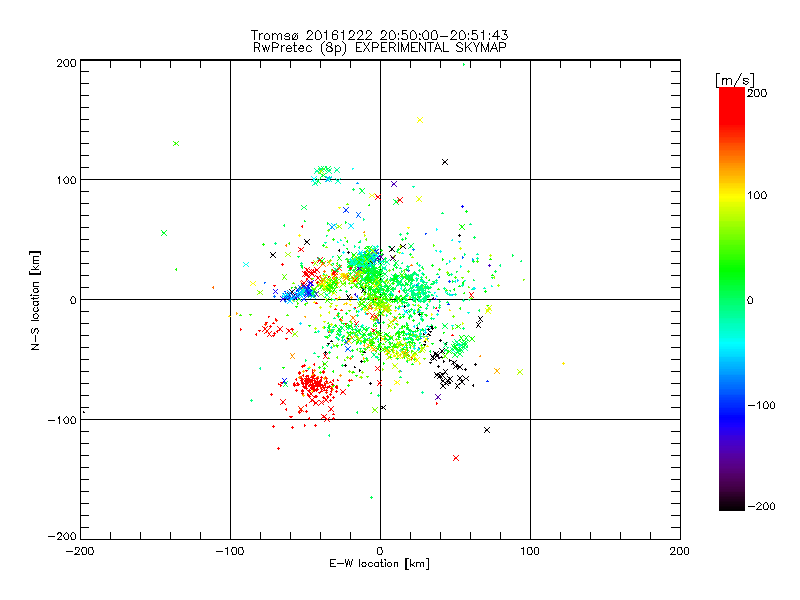Click the subtitle 'RwPretec (8p) EXPERIMENTAL SKYMAP'
The width and height of the screenshot is (800, 600).
[380, 48]
